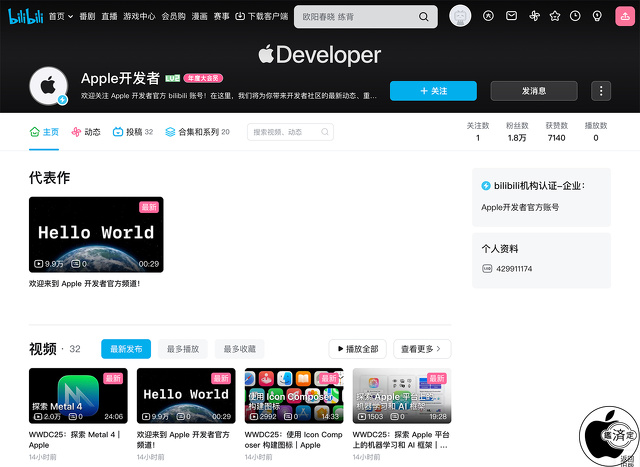
Task: Open the 大会员 icon in header
Action: 488,16
